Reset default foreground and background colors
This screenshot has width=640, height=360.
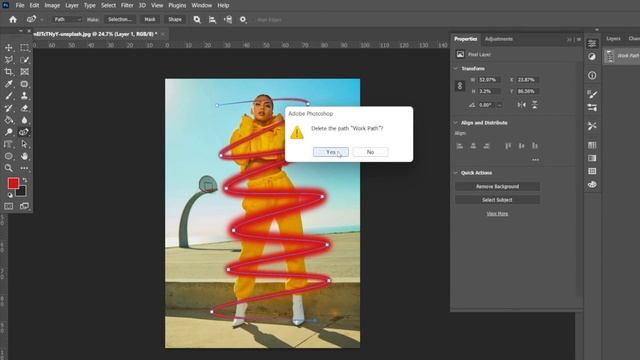pos(10,195)
